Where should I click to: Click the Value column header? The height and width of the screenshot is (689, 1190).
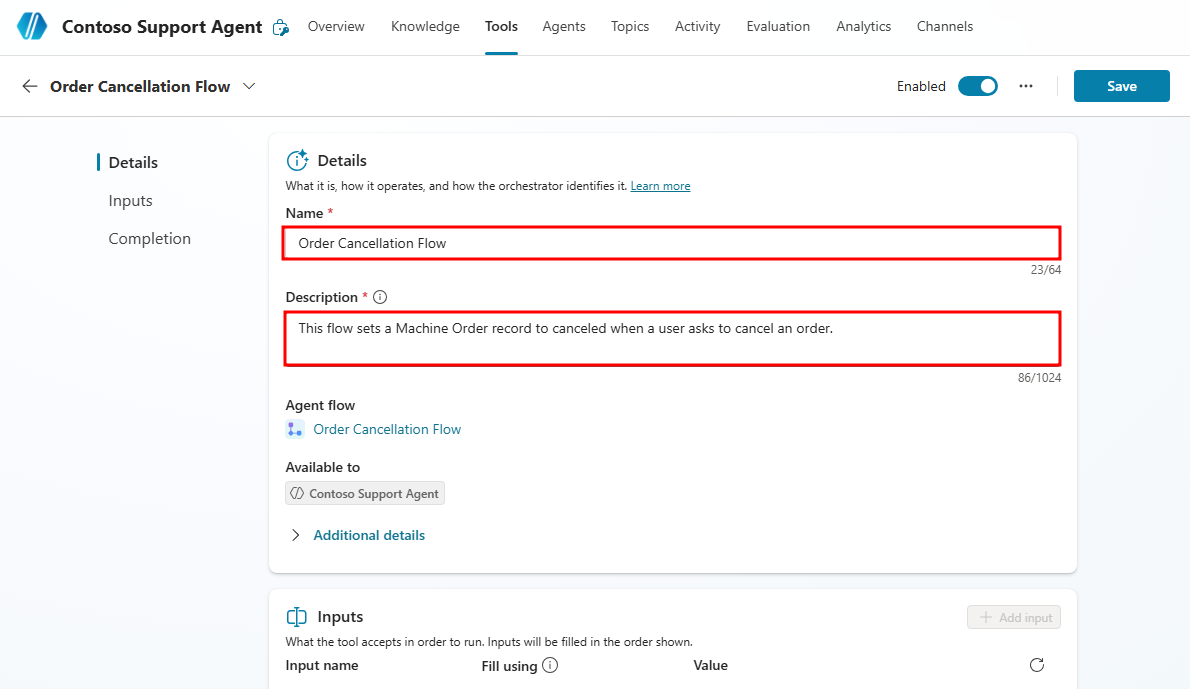[x=710, y=665]
